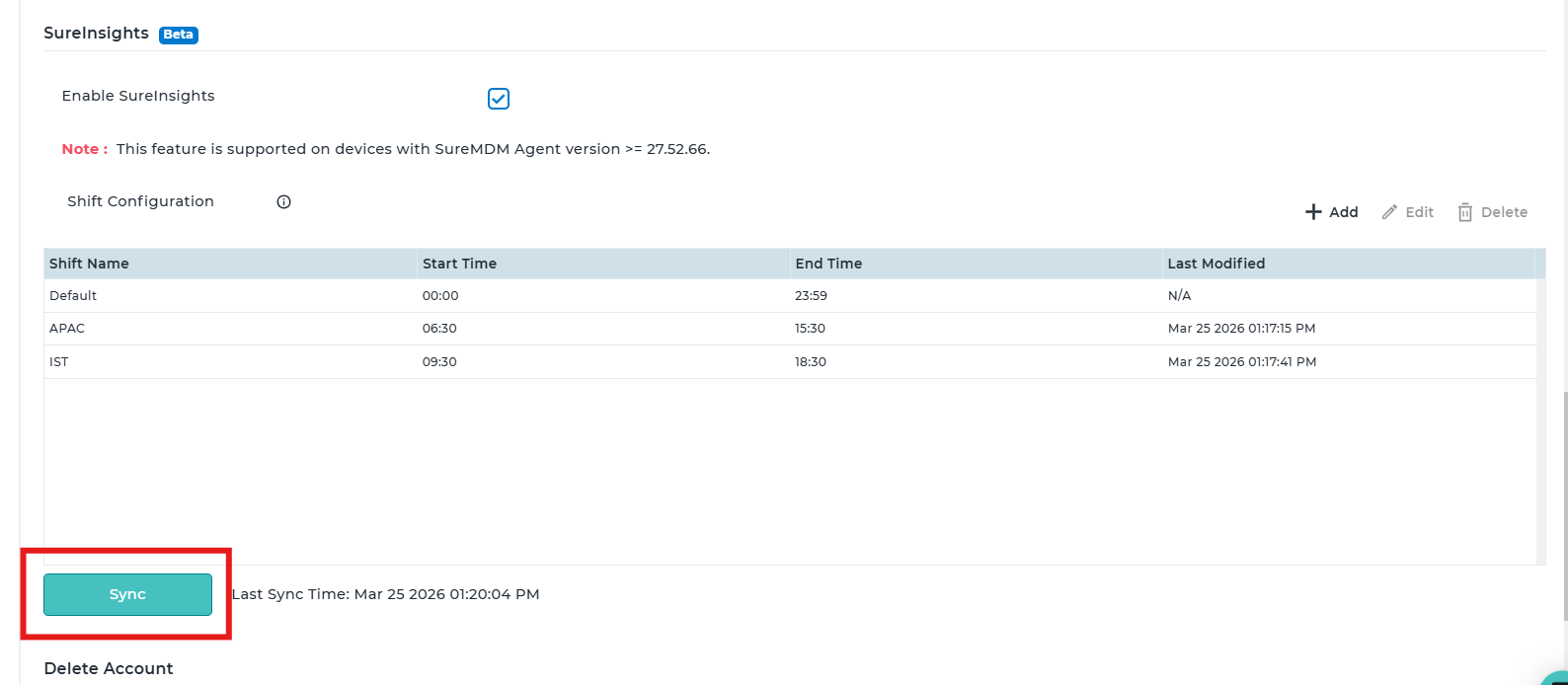1568x685 pixels.
Task: Click the Last Modified column header
Action: tap(1215, 264)
